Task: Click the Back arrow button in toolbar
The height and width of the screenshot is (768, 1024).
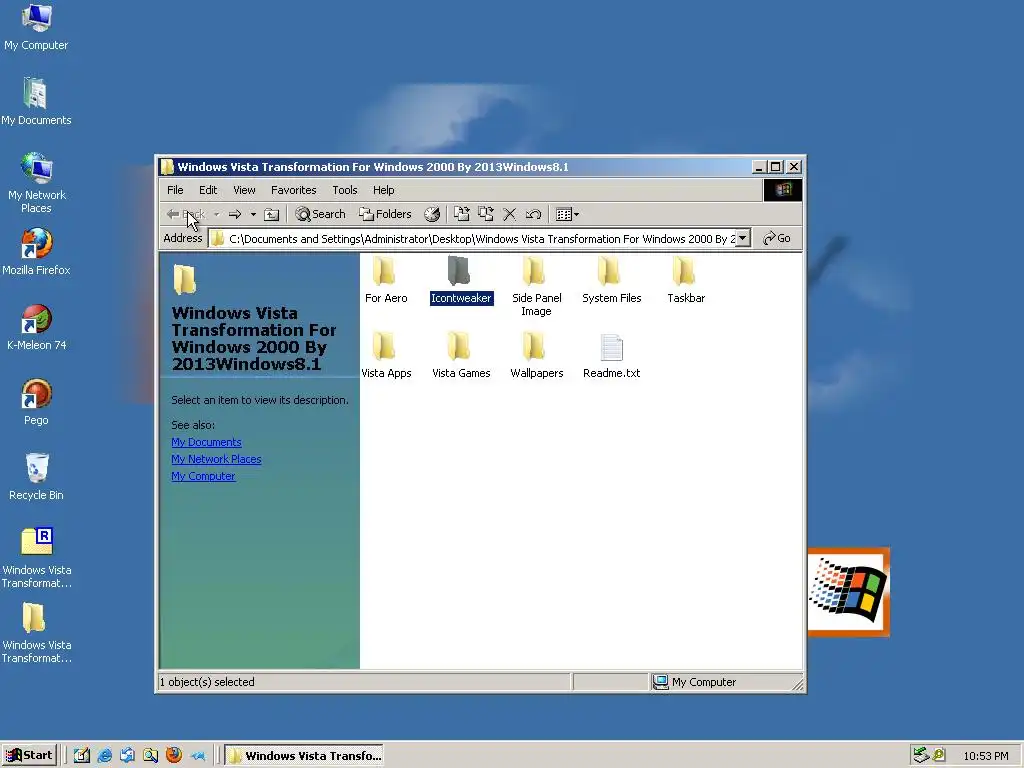Action: (x=186, y=214)
